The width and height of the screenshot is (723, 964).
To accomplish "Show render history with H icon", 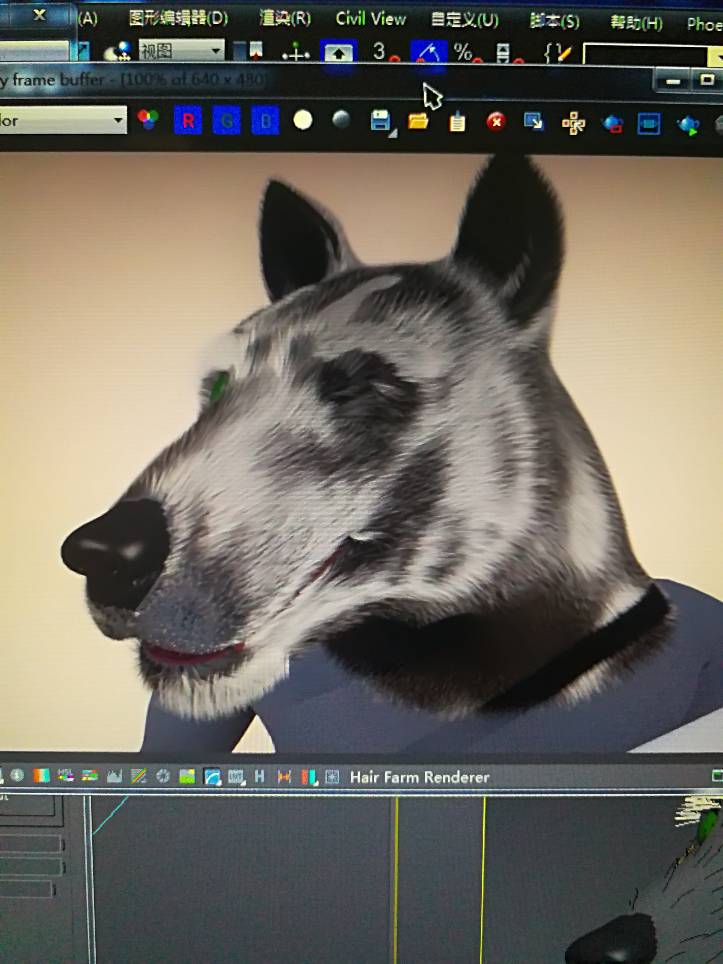I will pyautogui.click(x=259, y=777).
